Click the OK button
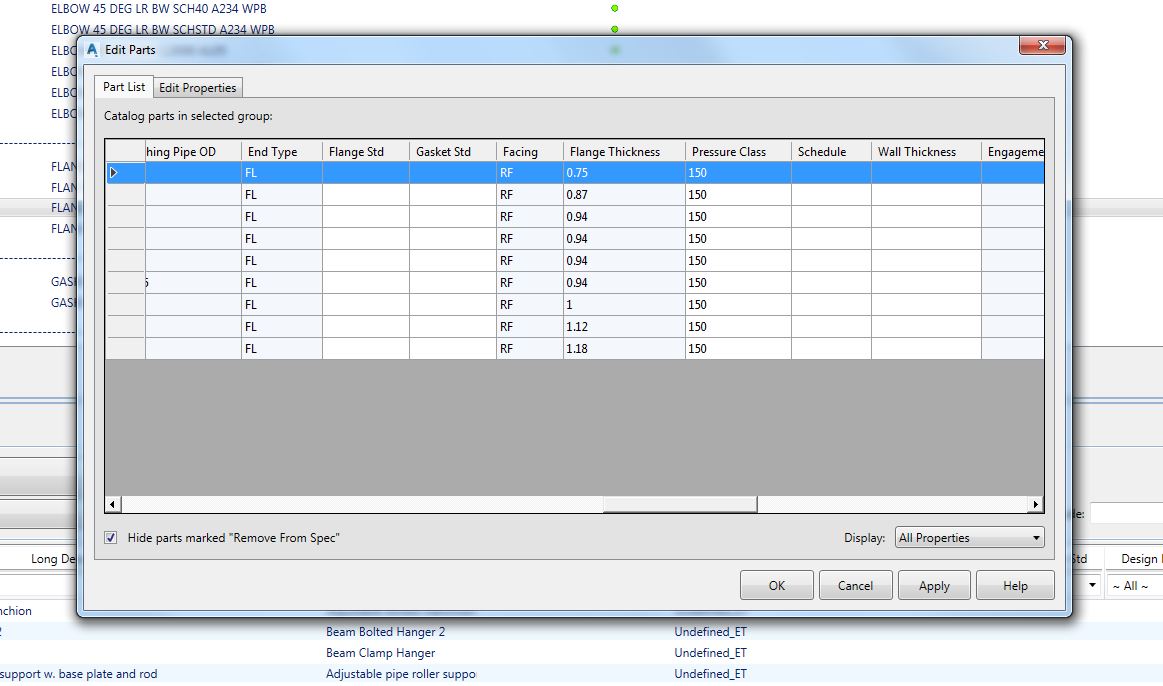Image resolution: width=1163 pixels, height=686 pixels. coord(777,585)
